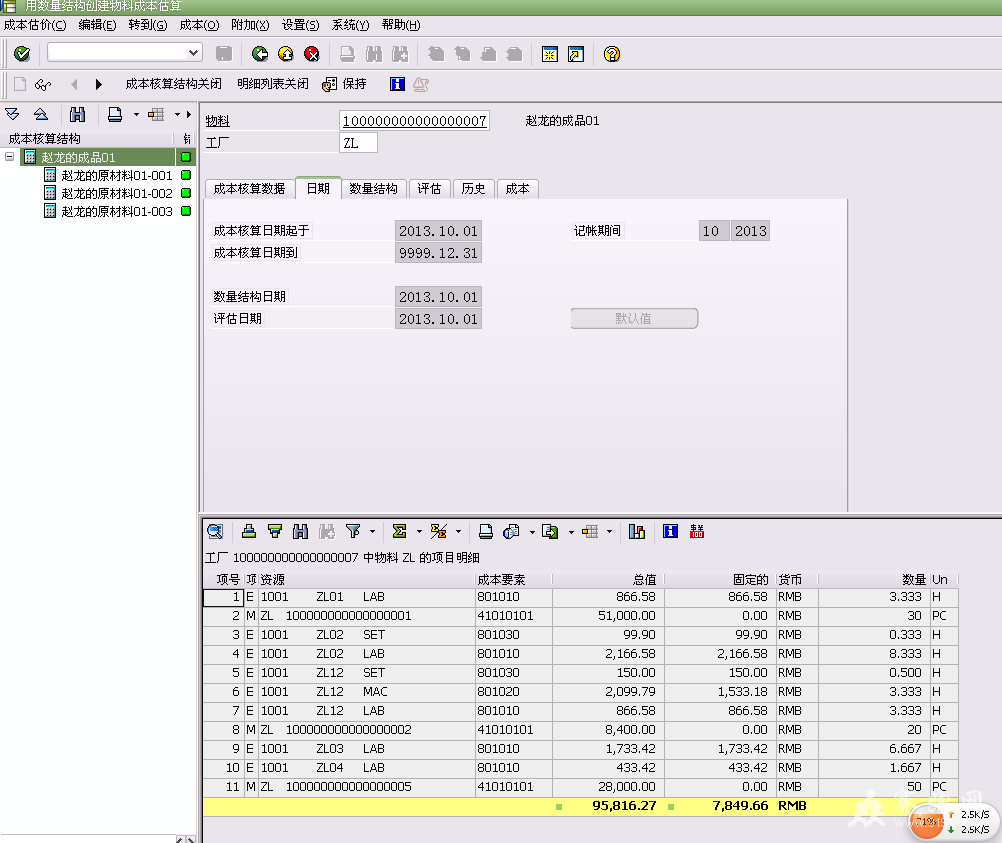Image resolution: width=1002 pixels, height=843 pixels.
Task: Select tree item 赵龙的原材料01-001
Action: click(x=117, y=175)
